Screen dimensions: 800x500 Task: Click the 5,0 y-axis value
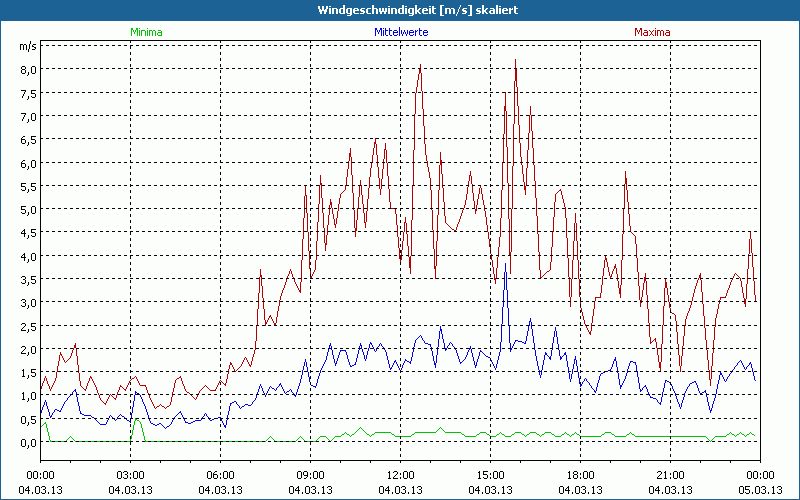tap(29, 210)
